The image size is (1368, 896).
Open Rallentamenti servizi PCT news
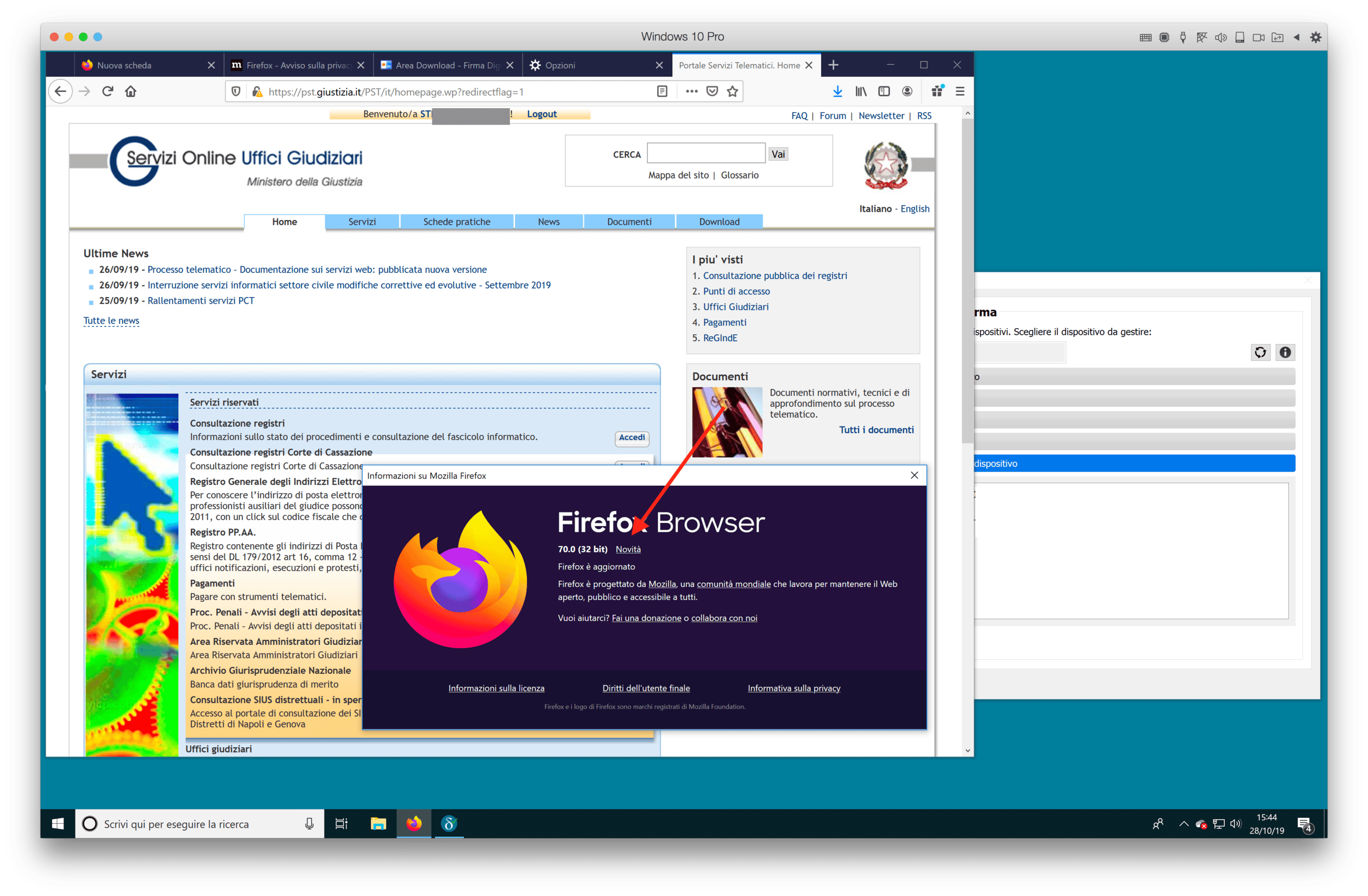click(201, 301)
